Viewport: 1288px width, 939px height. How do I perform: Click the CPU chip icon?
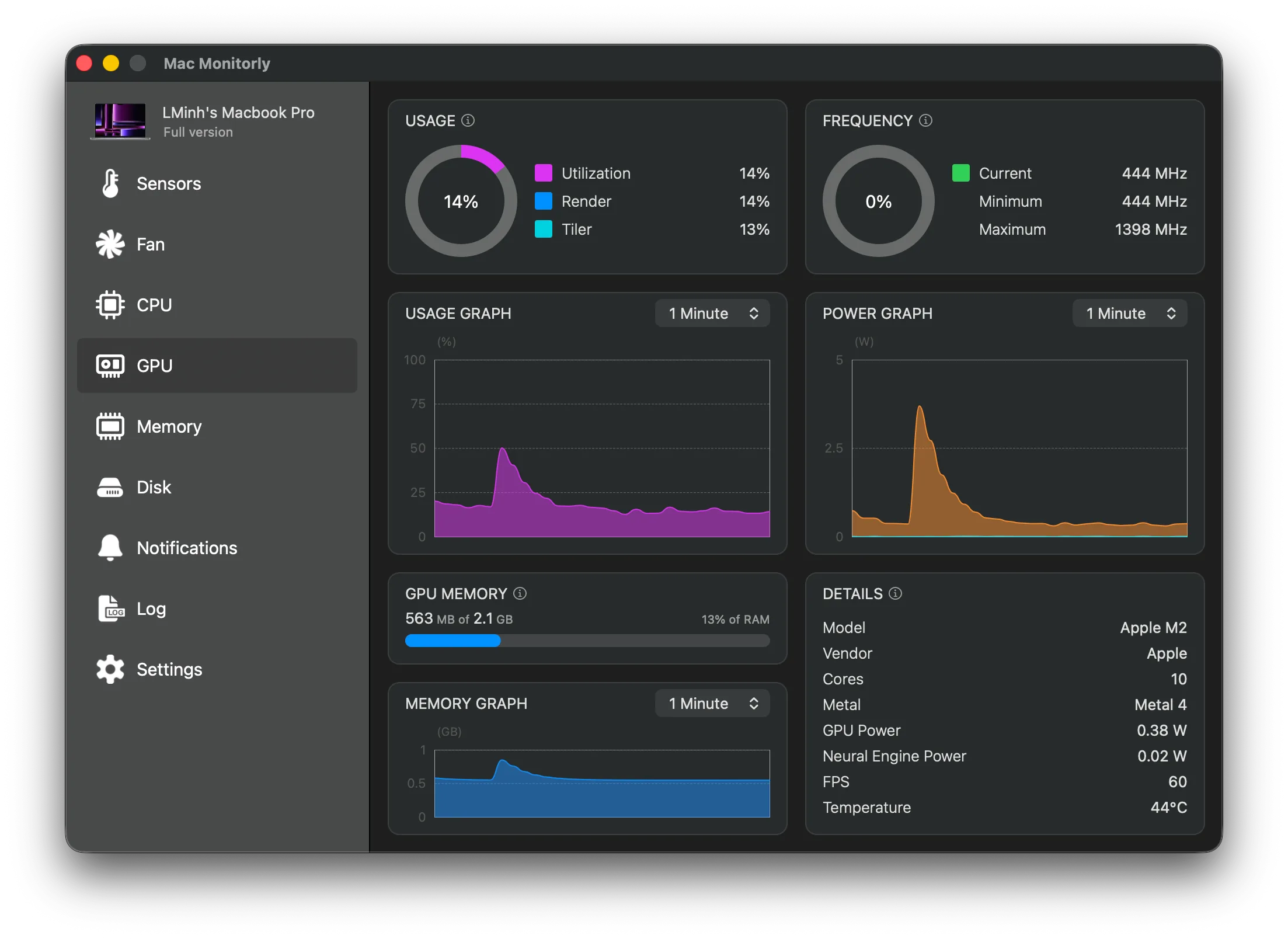click(x=110, y=305)
